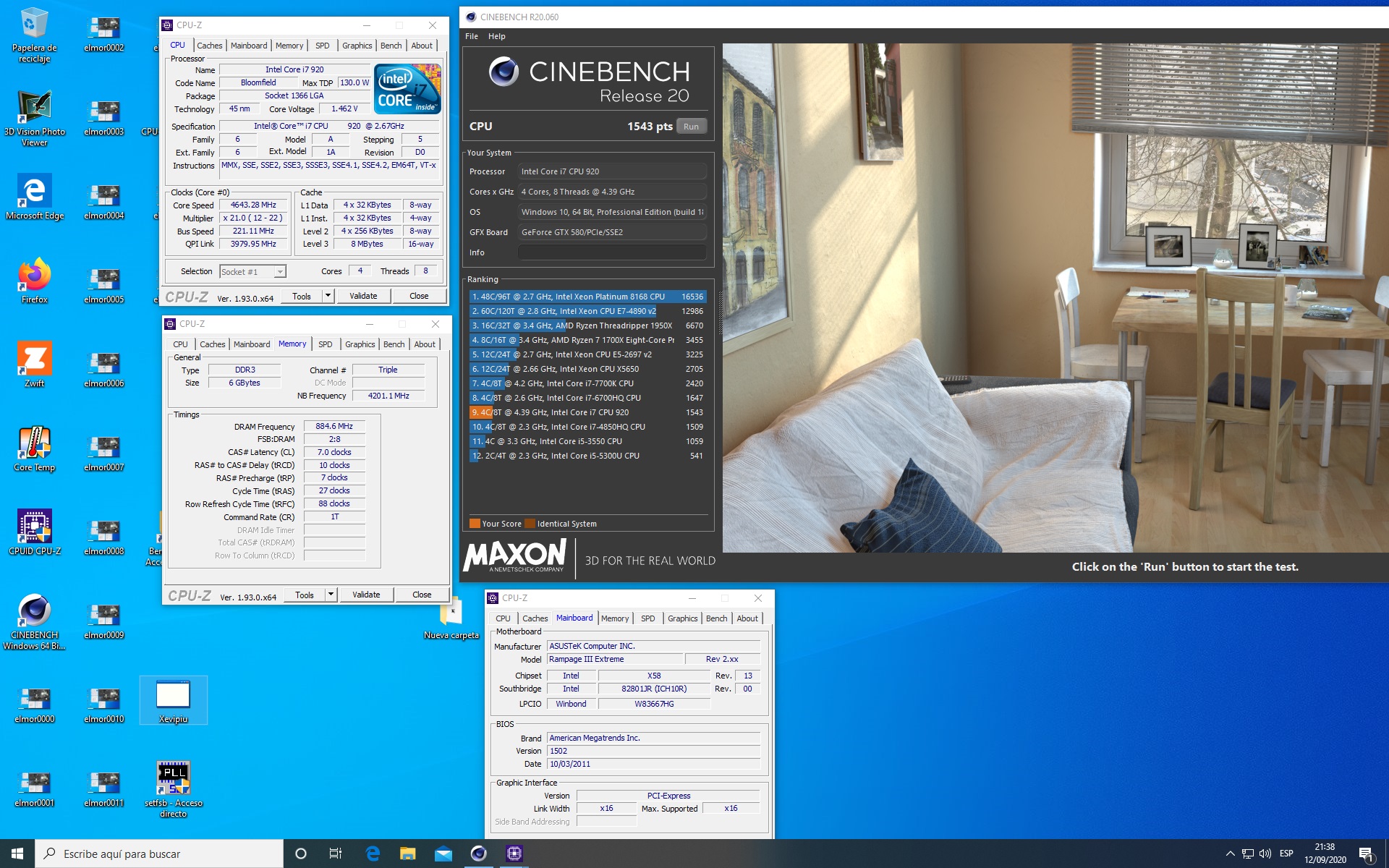Image resolution: width=1389 pixels, height=868 pixels.
Task: Open the CPUID CPU-Z desktop shortcut
Action: point(34,532)
